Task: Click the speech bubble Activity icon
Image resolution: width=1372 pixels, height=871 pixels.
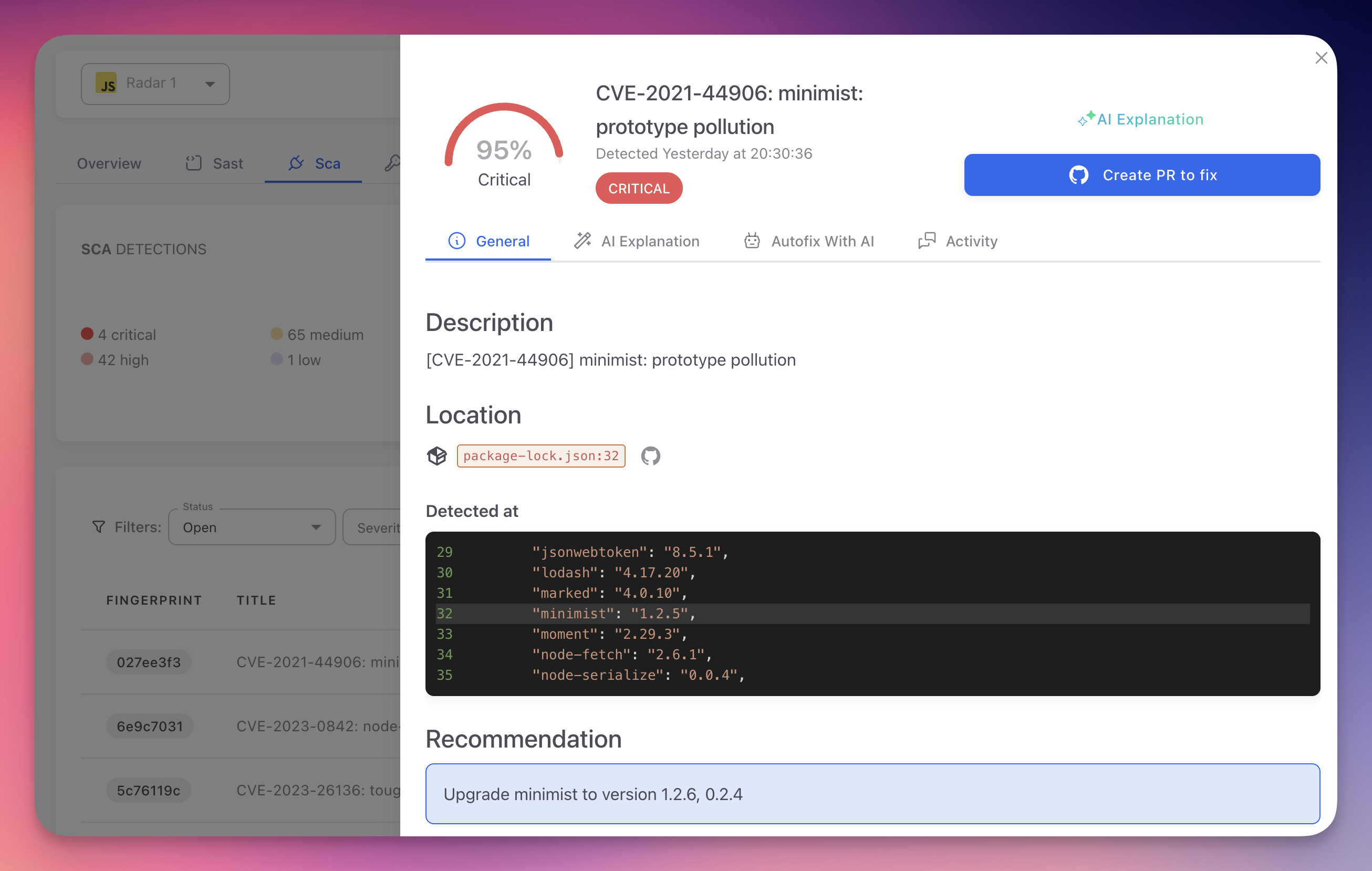Action: pyautogui.click(x=926, y=241)
